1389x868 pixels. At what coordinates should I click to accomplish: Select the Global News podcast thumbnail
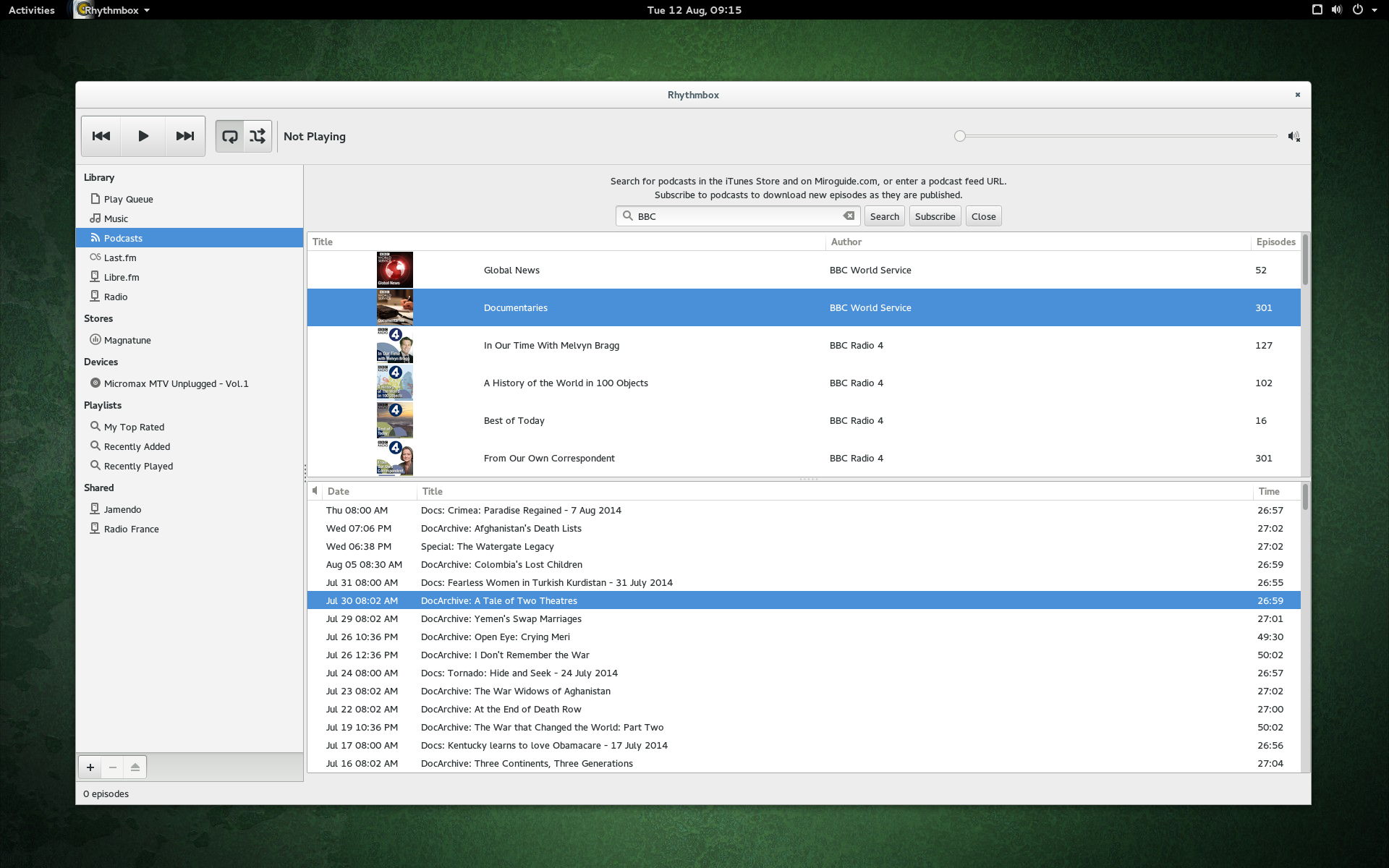[395, 270]
